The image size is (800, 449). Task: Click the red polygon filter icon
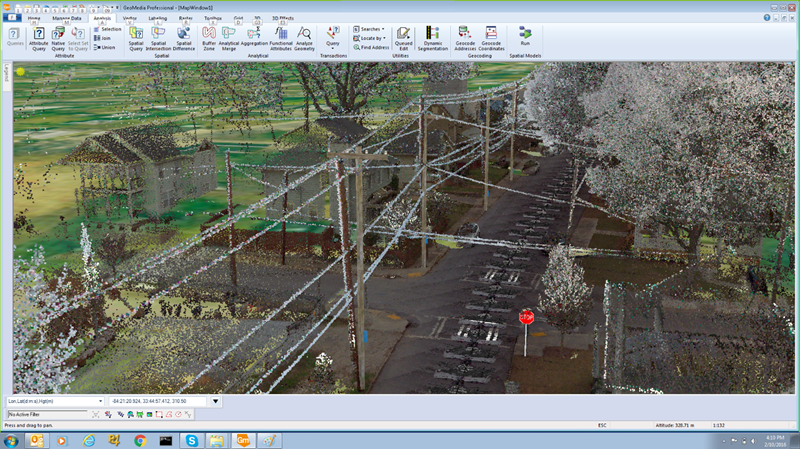pos(169,414)
